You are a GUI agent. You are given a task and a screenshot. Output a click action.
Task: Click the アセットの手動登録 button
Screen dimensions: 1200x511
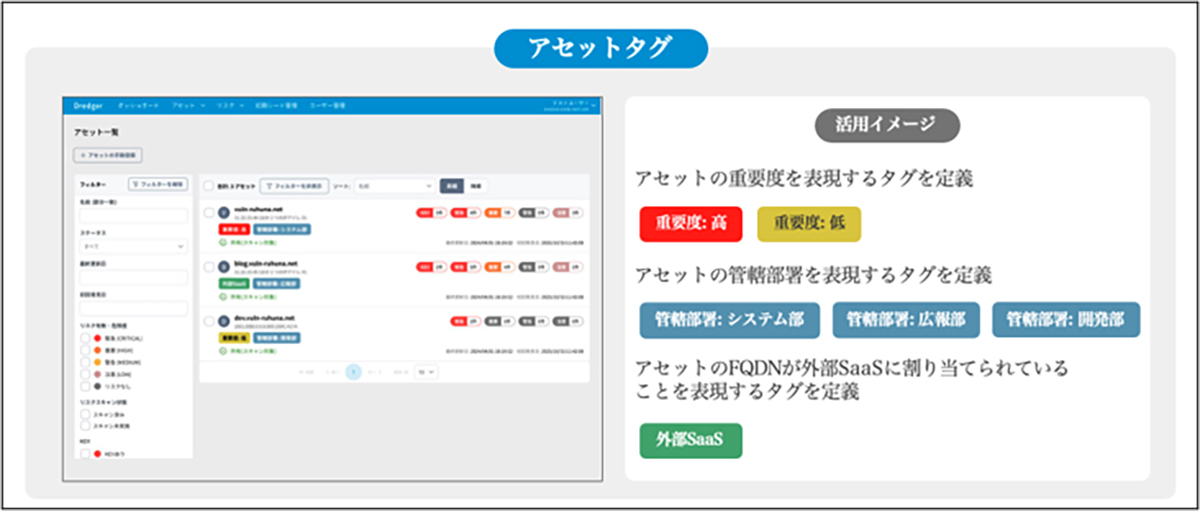coord(106,155)
